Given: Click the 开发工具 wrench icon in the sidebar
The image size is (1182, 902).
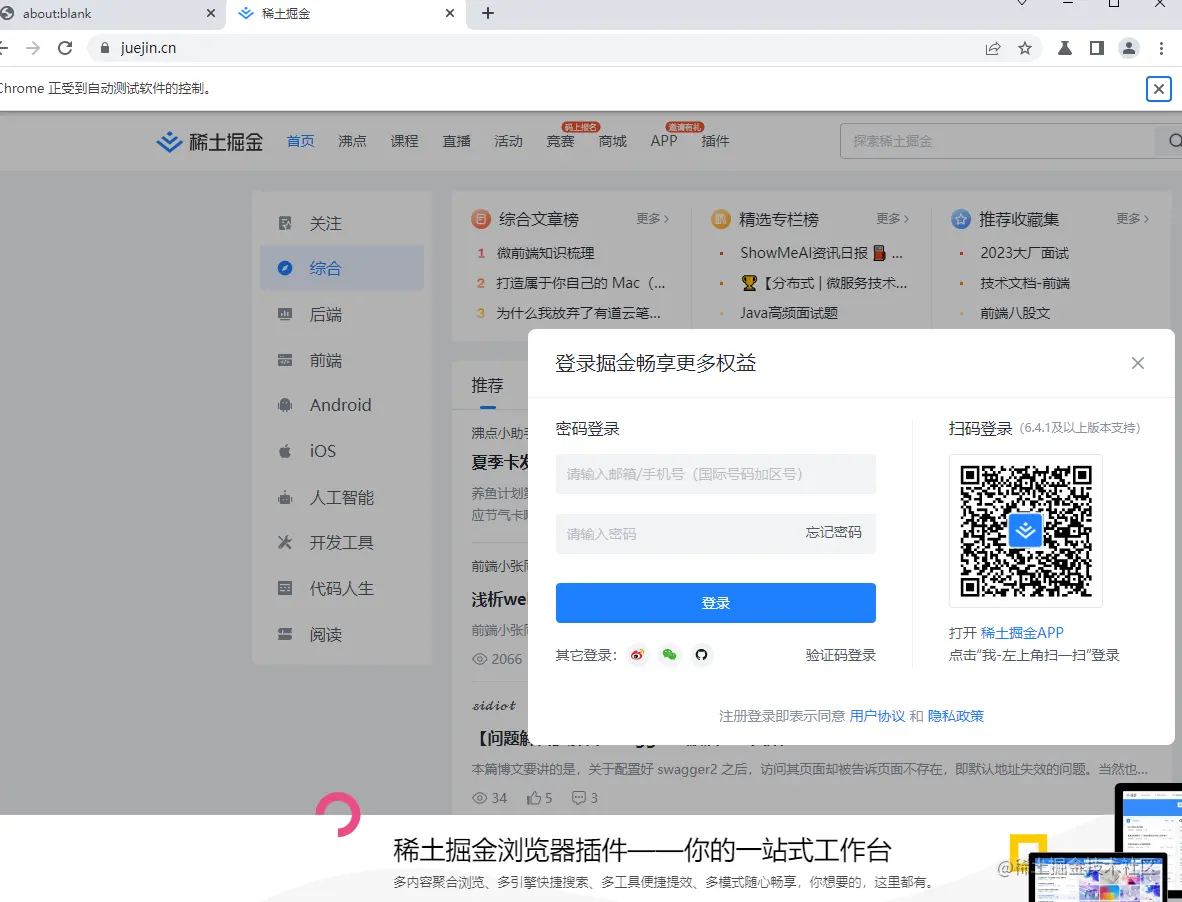Looking at the screenshot, I should 285,543.
